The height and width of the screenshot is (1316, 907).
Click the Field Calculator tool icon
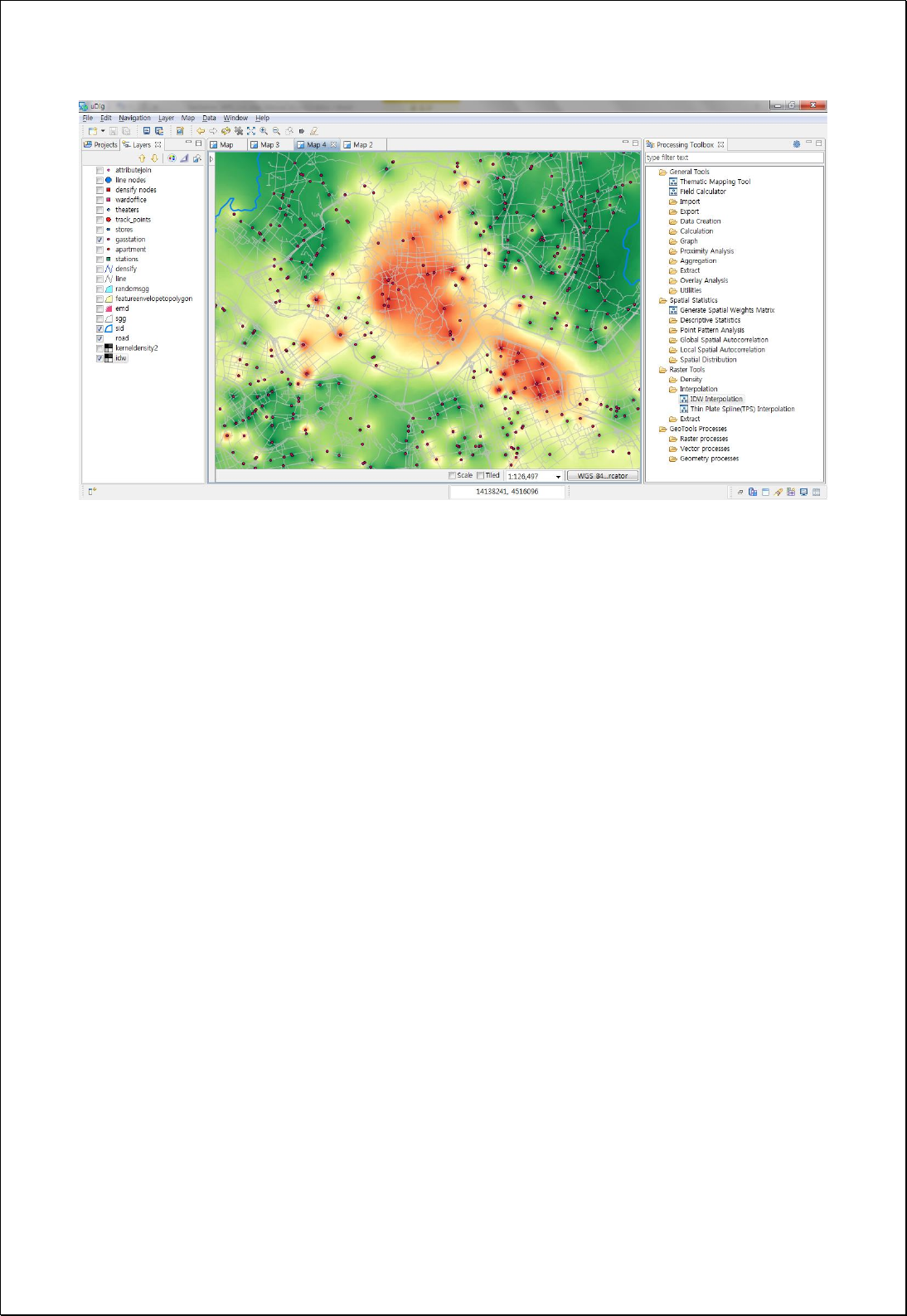coord(673,192)
